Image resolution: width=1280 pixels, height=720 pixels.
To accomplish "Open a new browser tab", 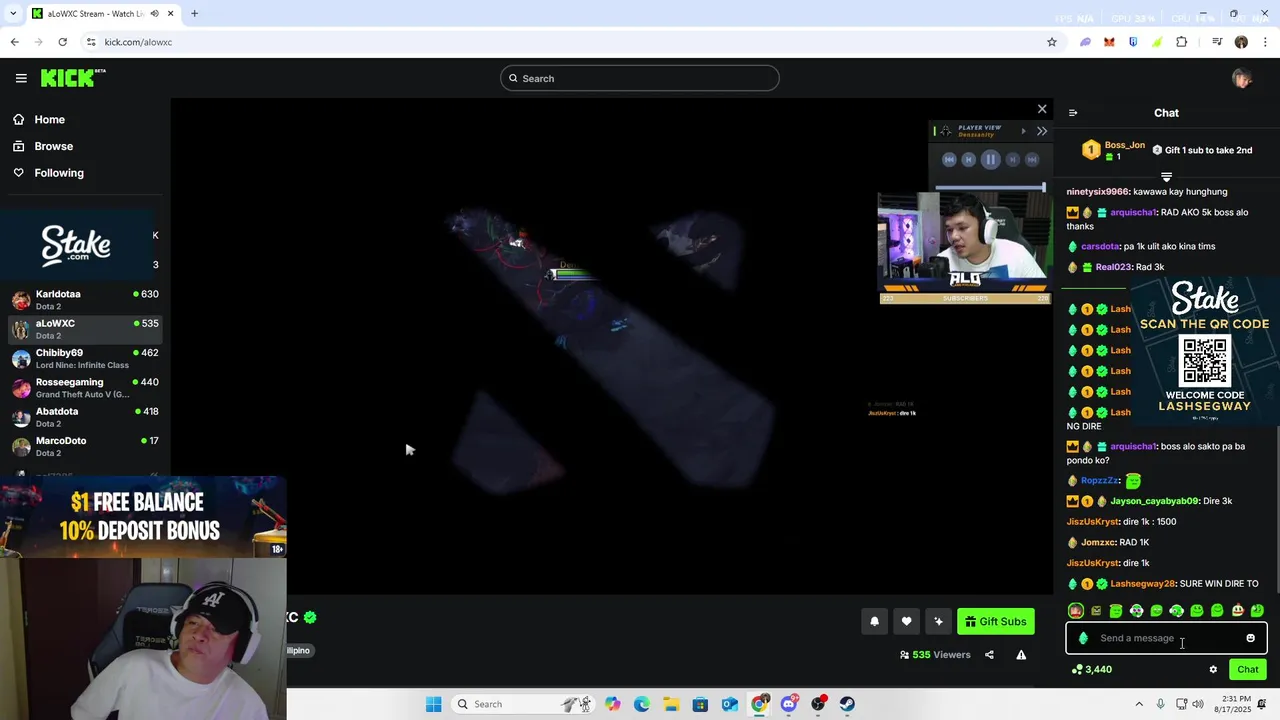I will pos(194,14).
